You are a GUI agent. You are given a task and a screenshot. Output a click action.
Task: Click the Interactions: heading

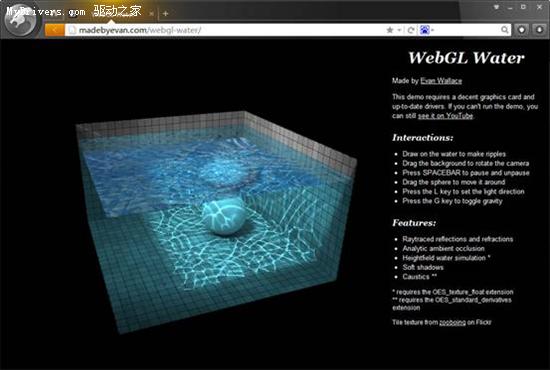point(423,137)
